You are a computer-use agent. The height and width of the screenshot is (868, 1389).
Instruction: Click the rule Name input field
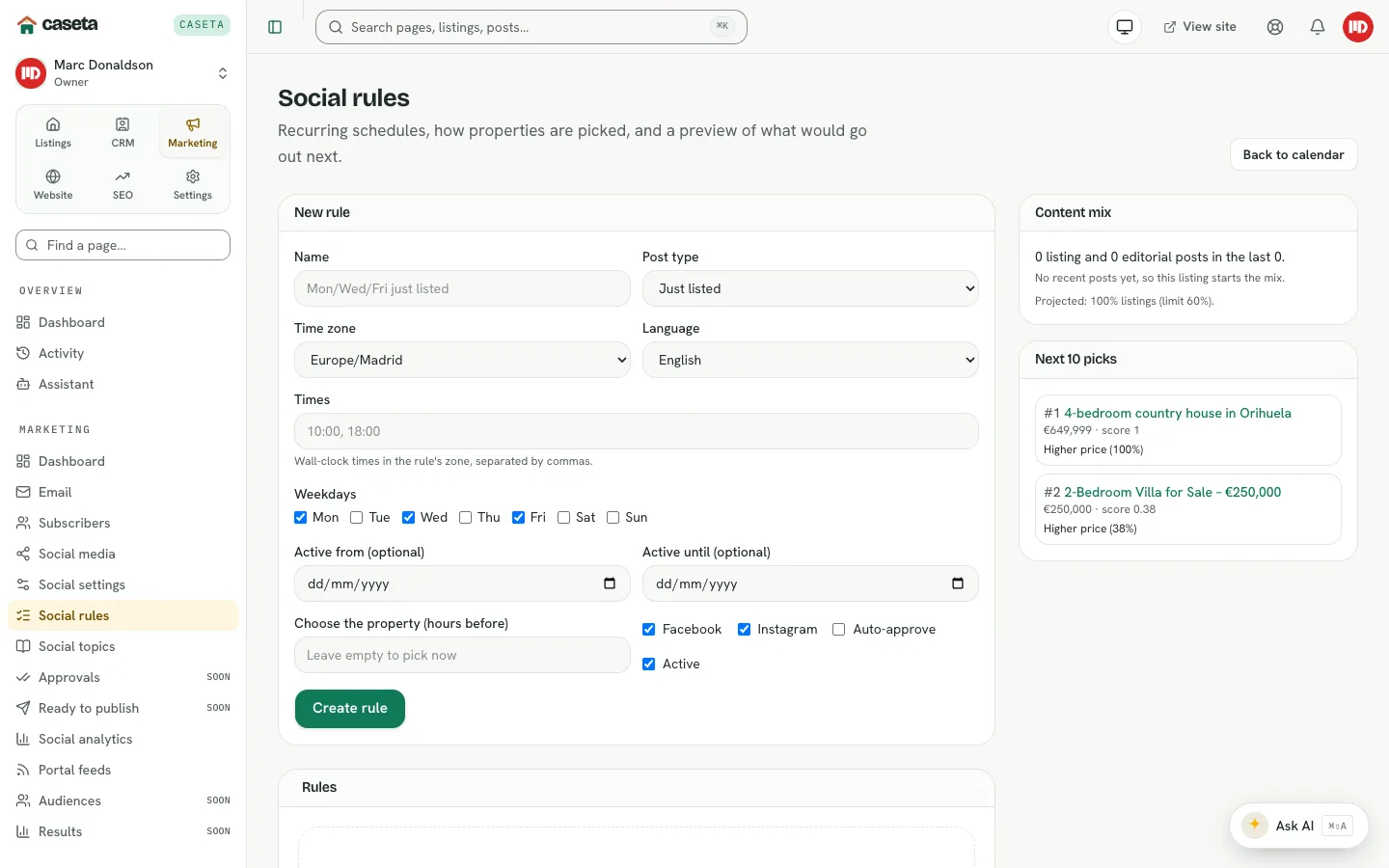coord(462,288)
